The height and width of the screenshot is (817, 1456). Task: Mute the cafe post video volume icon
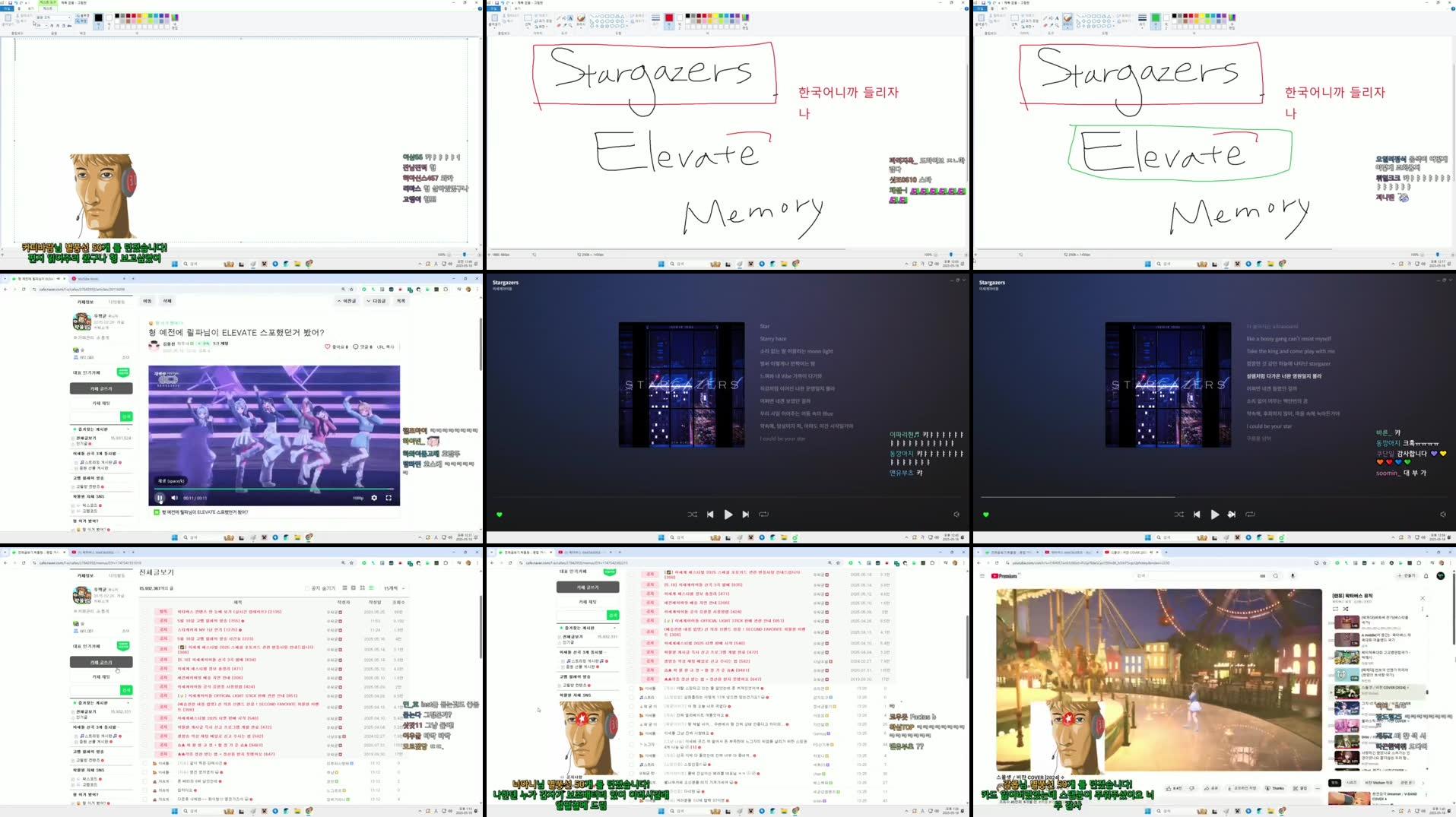tap(174, 498)
